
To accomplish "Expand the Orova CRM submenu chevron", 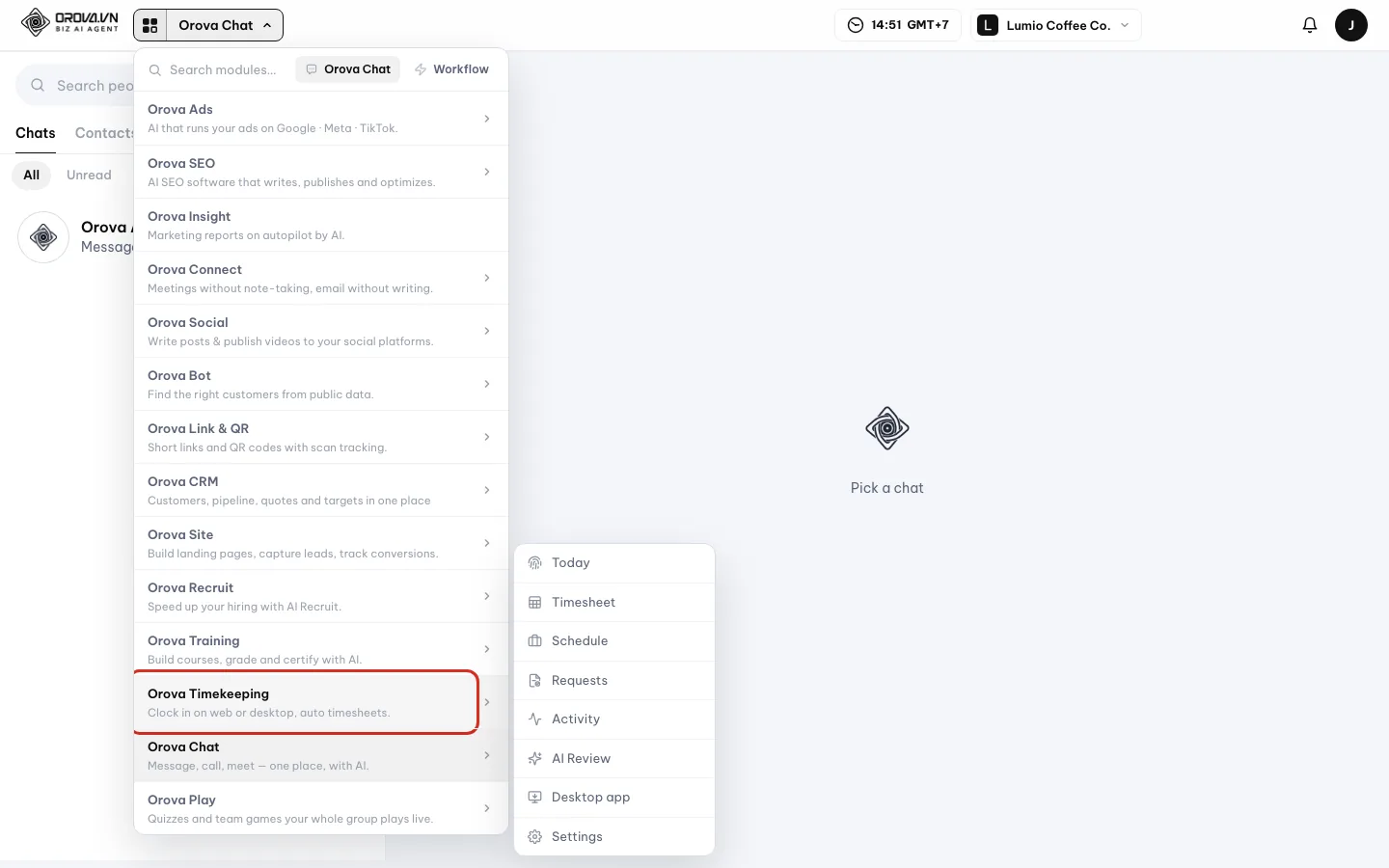I will click(x=487, y=490).
